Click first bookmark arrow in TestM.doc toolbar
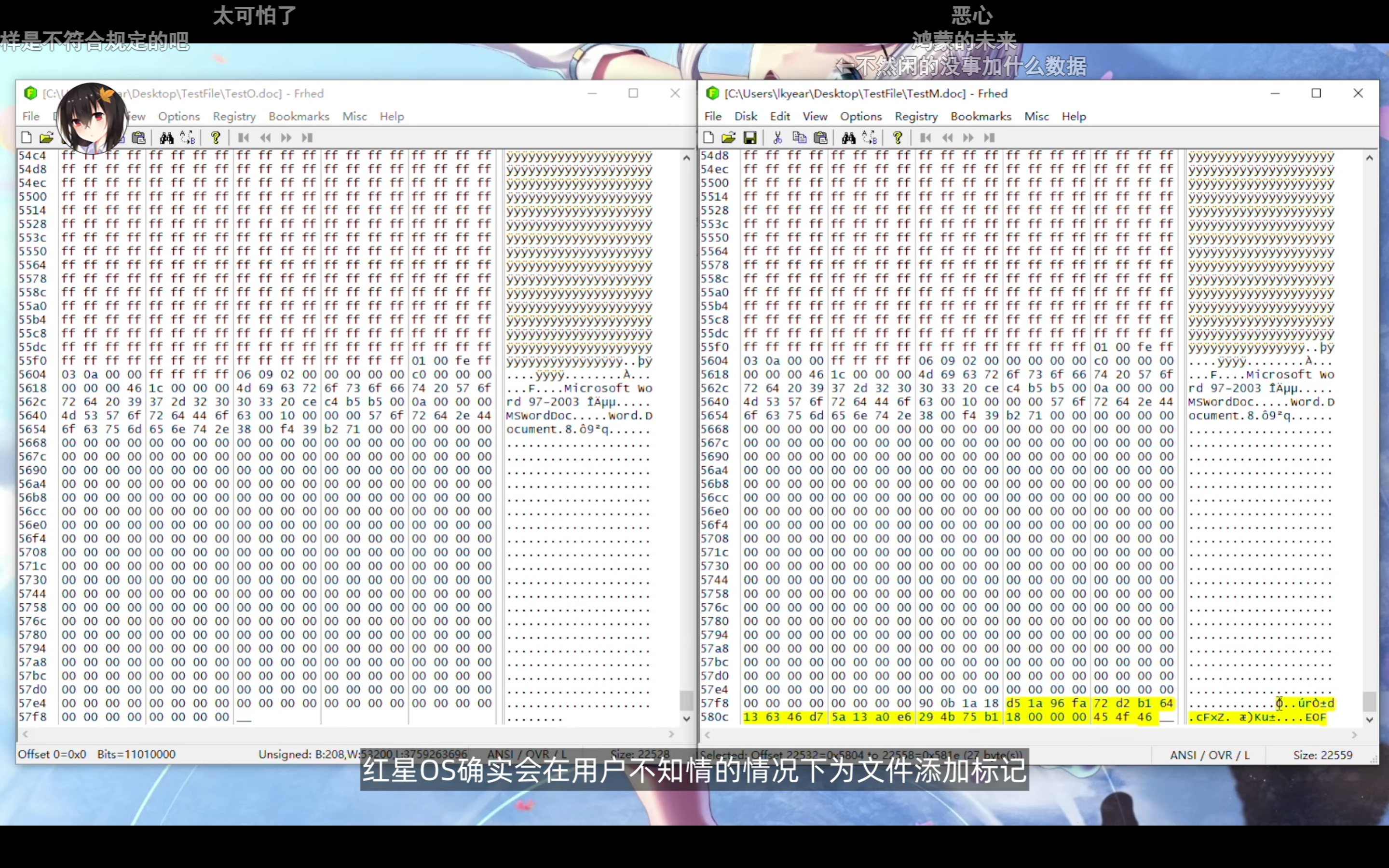 click(925, 138)
